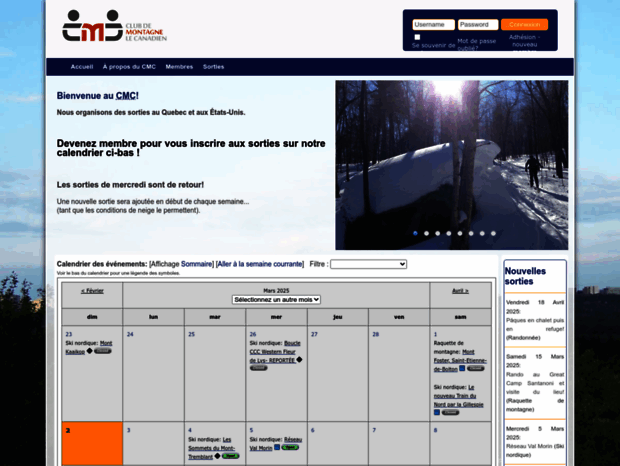The image size is (620, 466).
Task: Go to next month Avril
Action: pyautogui.click(x=460, y=291)
